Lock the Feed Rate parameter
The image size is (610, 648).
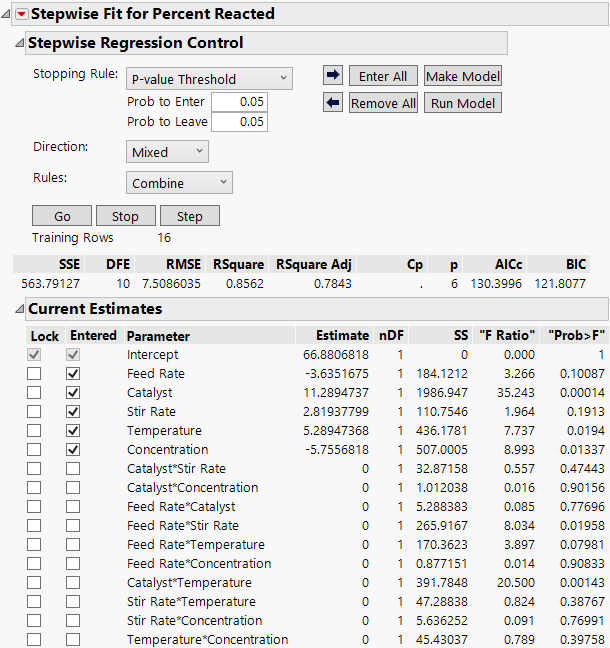(34, 374)
